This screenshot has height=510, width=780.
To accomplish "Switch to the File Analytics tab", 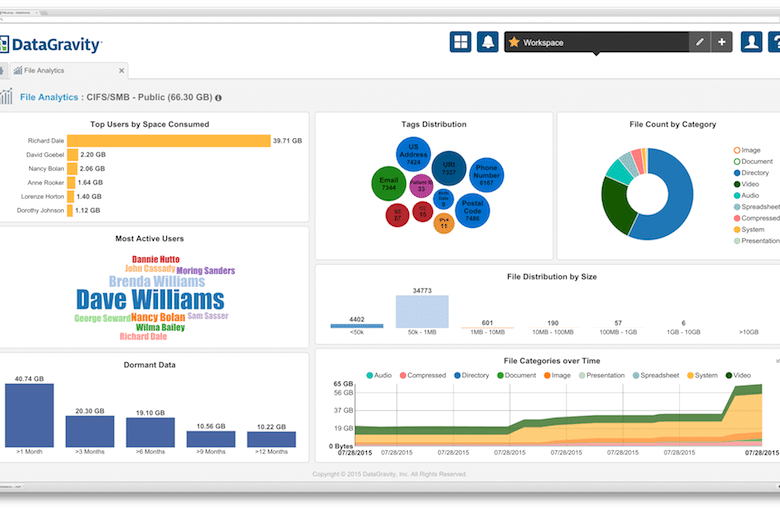I will 69,71.
